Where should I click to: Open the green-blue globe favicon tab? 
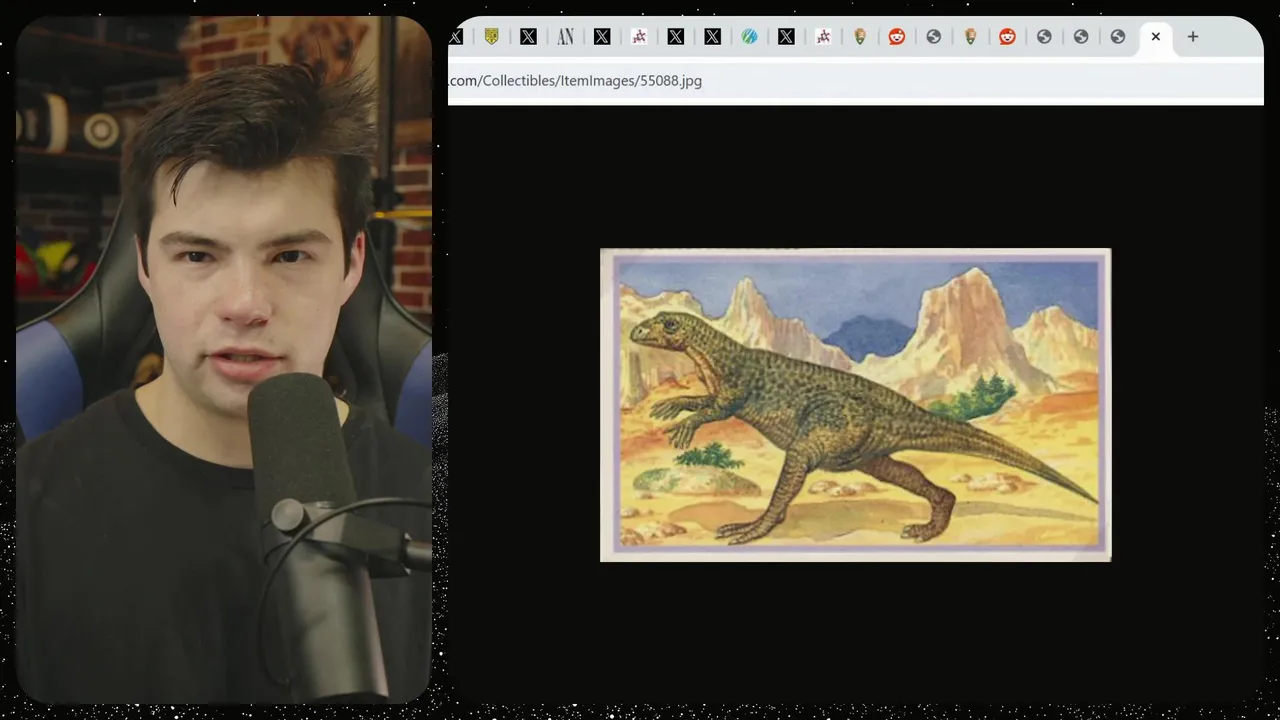click(x=749, y=37)
